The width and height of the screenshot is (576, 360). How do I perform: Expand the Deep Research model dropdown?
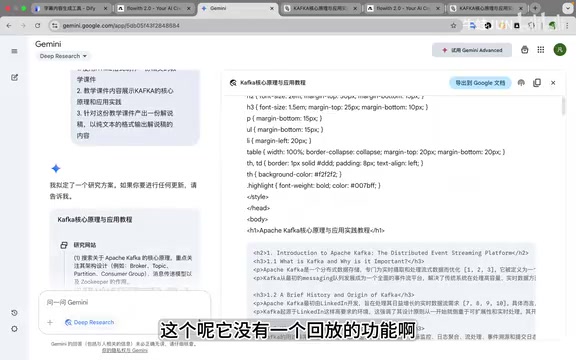63,56
